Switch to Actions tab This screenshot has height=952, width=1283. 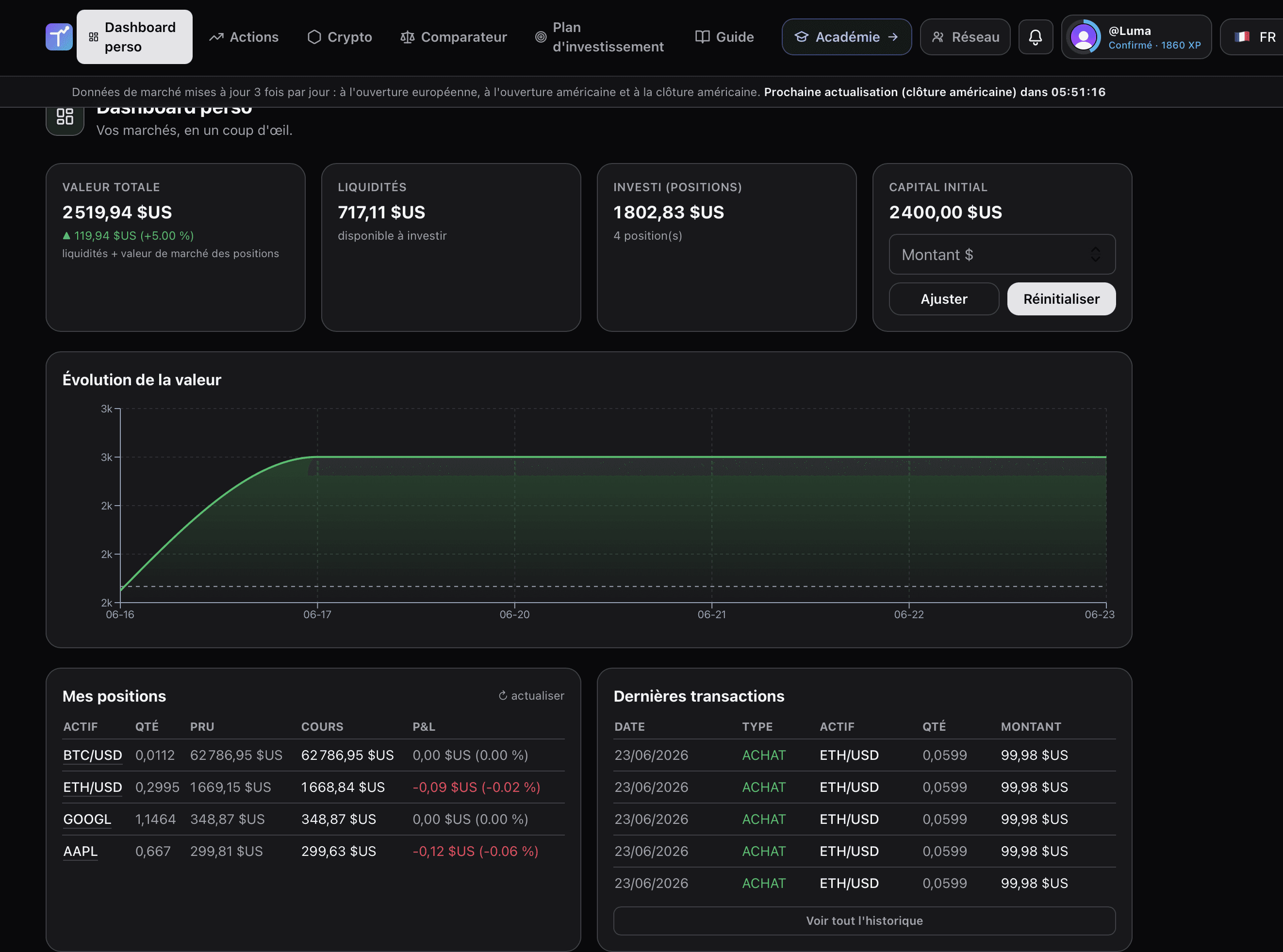tap(244, 37)
